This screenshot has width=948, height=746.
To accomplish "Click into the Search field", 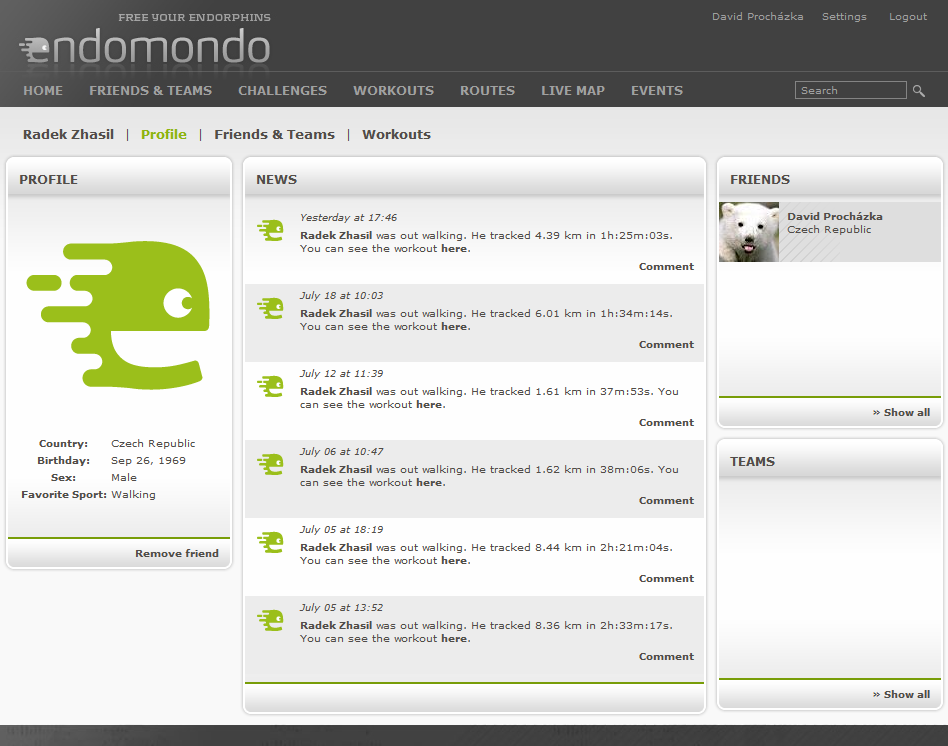I will pyautogui.click(x=851, y=90).
